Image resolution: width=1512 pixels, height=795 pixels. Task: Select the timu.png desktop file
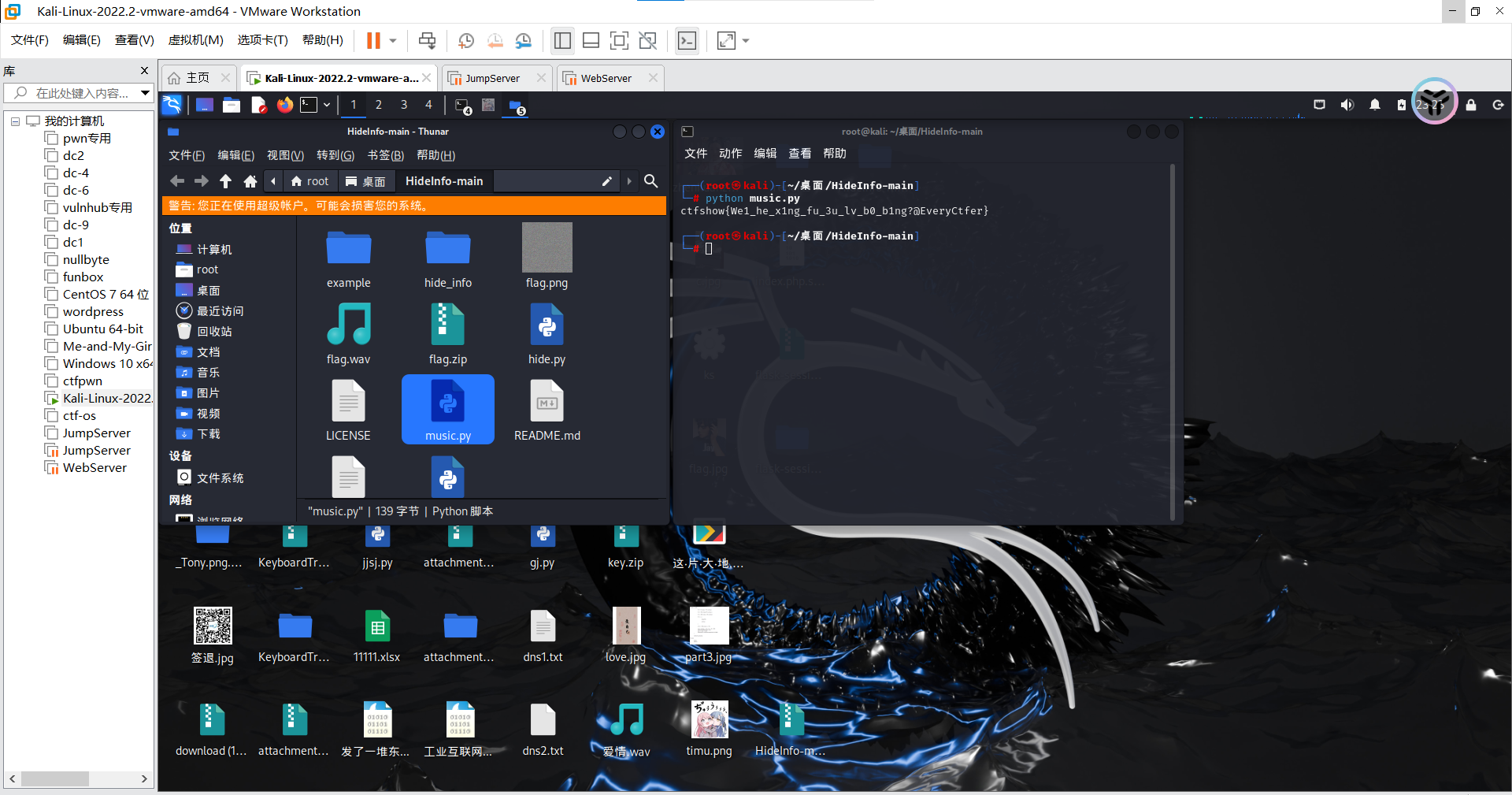pyautogui.click(x=709, y=729)
